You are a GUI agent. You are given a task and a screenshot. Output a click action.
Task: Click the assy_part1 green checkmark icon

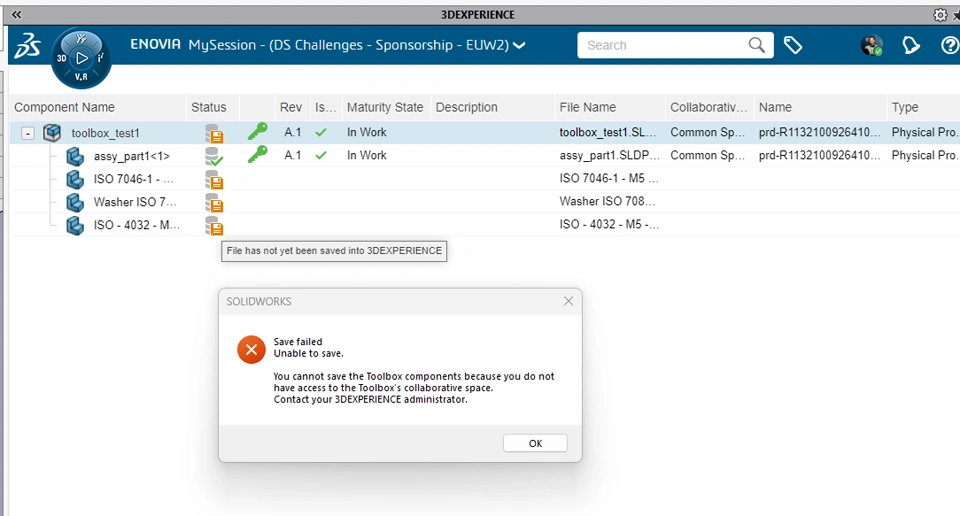point(321,155)
